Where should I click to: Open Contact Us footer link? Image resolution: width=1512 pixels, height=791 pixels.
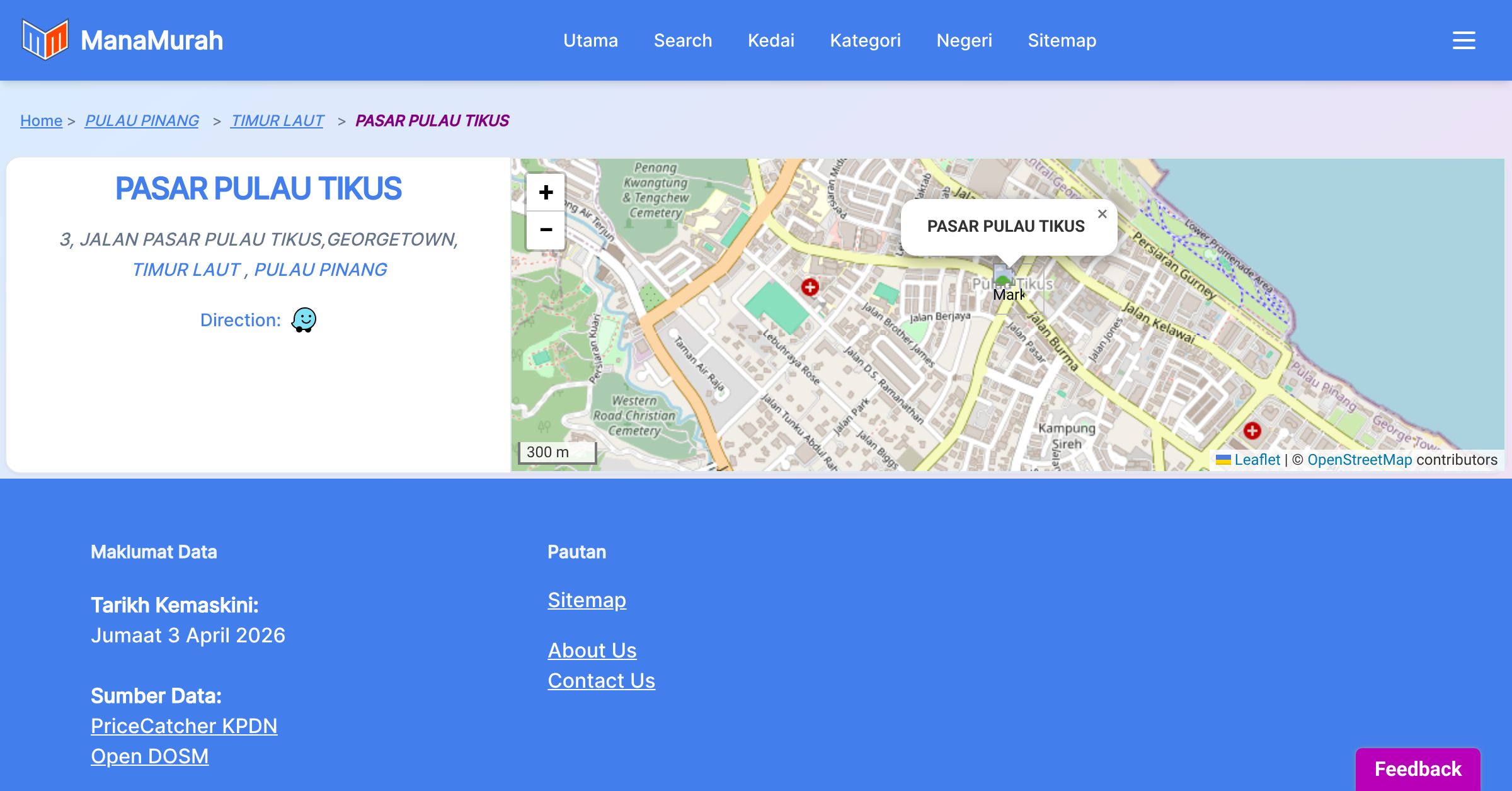coord(601,681)
